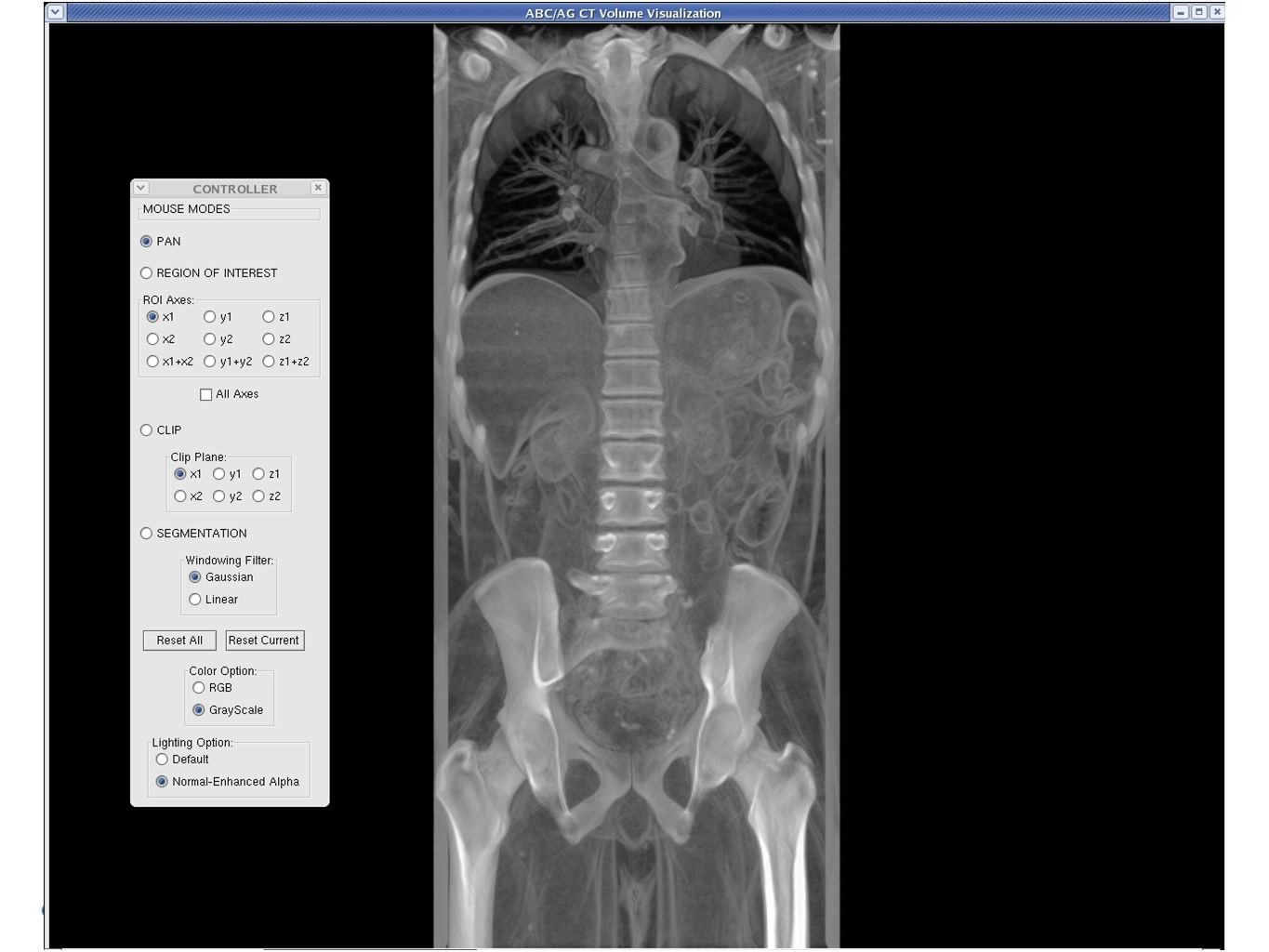Viewport: 1269px width, 952px height.
Task: Click the CT volume rendering of the torso
Action: point(637,486)
